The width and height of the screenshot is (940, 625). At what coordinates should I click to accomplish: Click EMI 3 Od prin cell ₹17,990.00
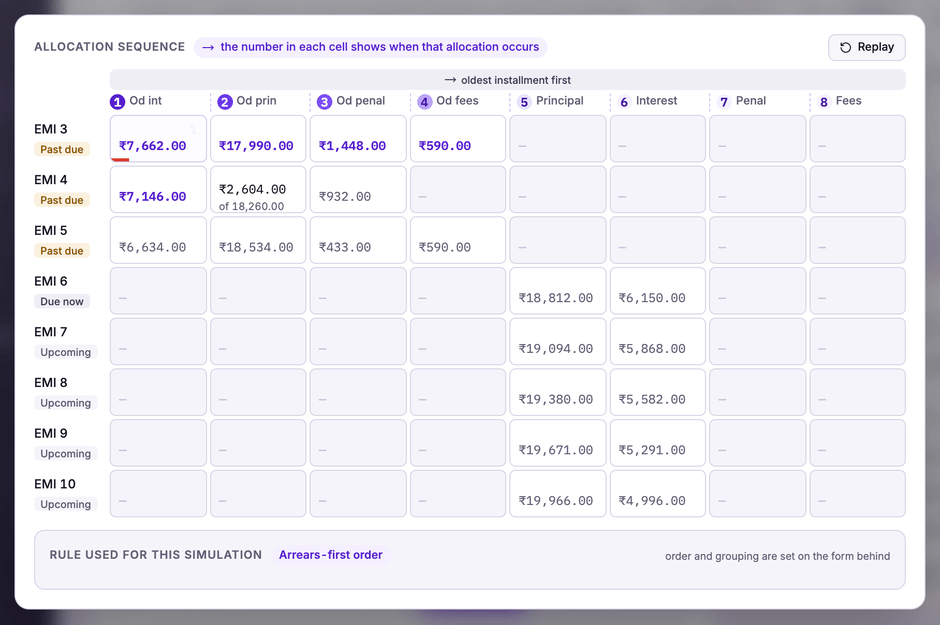point(258,138)
